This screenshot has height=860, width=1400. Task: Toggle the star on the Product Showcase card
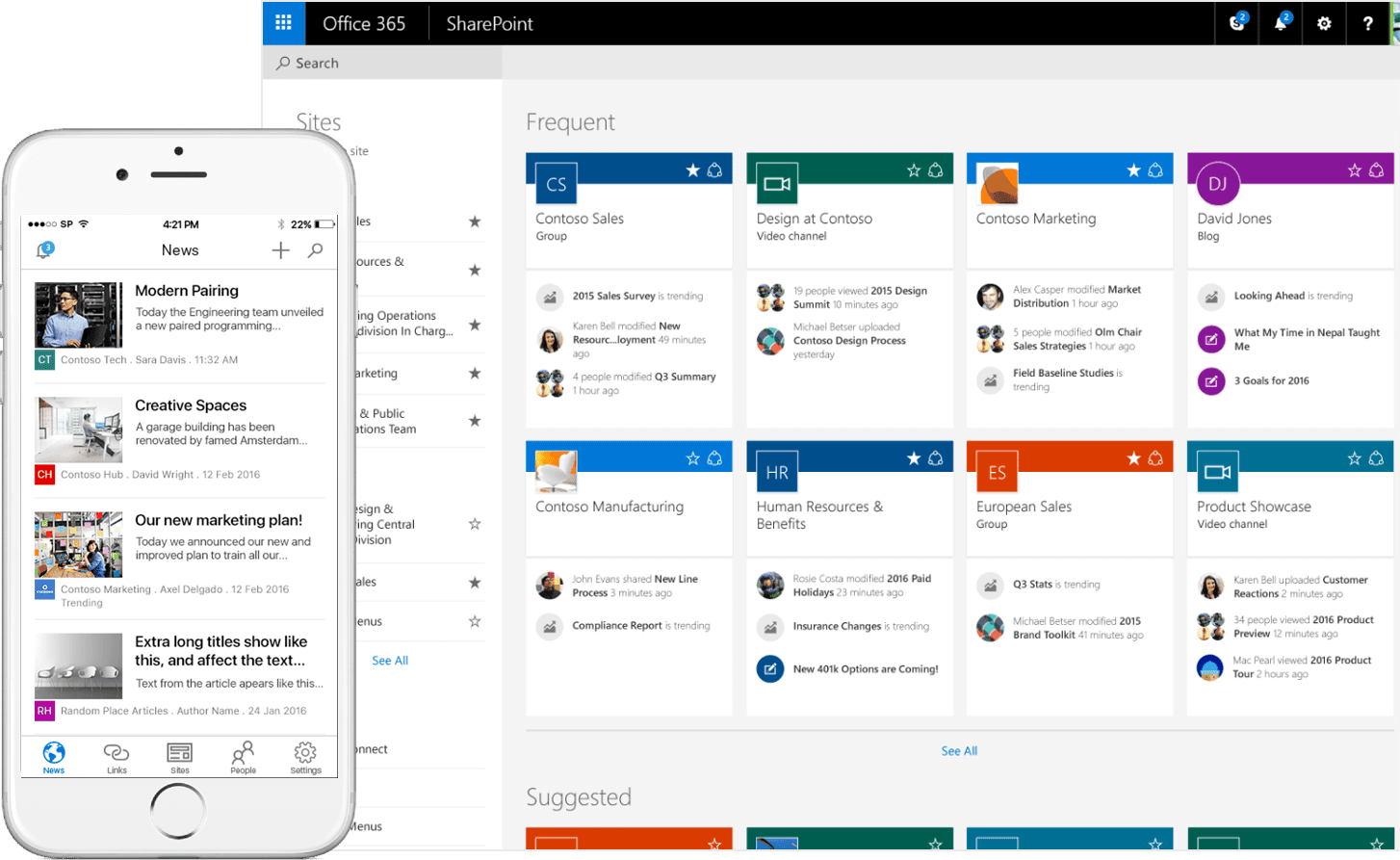coord(1355,458)
